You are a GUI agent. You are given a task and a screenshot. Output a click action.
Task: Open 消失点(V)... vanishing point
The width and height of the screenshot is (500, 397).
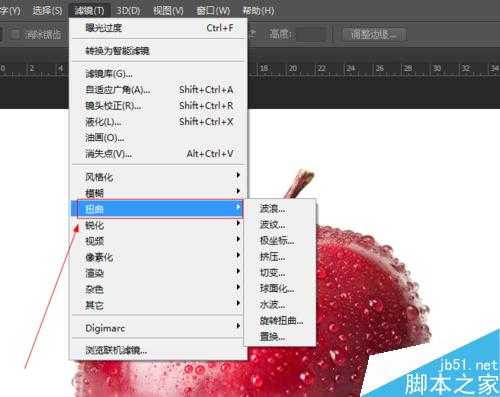click(158, 154)
